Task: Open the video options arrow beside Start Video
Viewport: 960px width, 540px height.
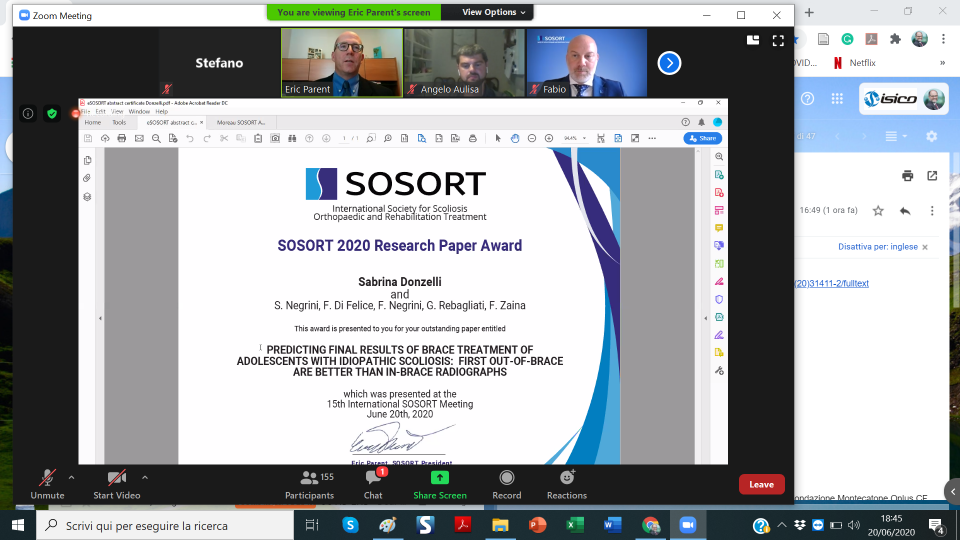Action: [145, 478]
